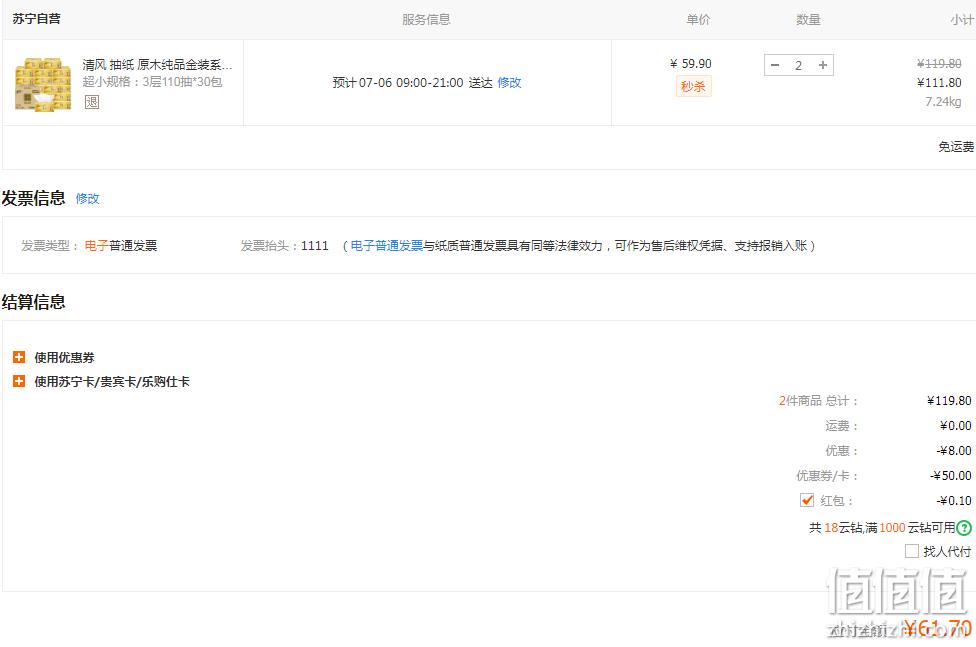Click the 单价 column header

[698, 19]
